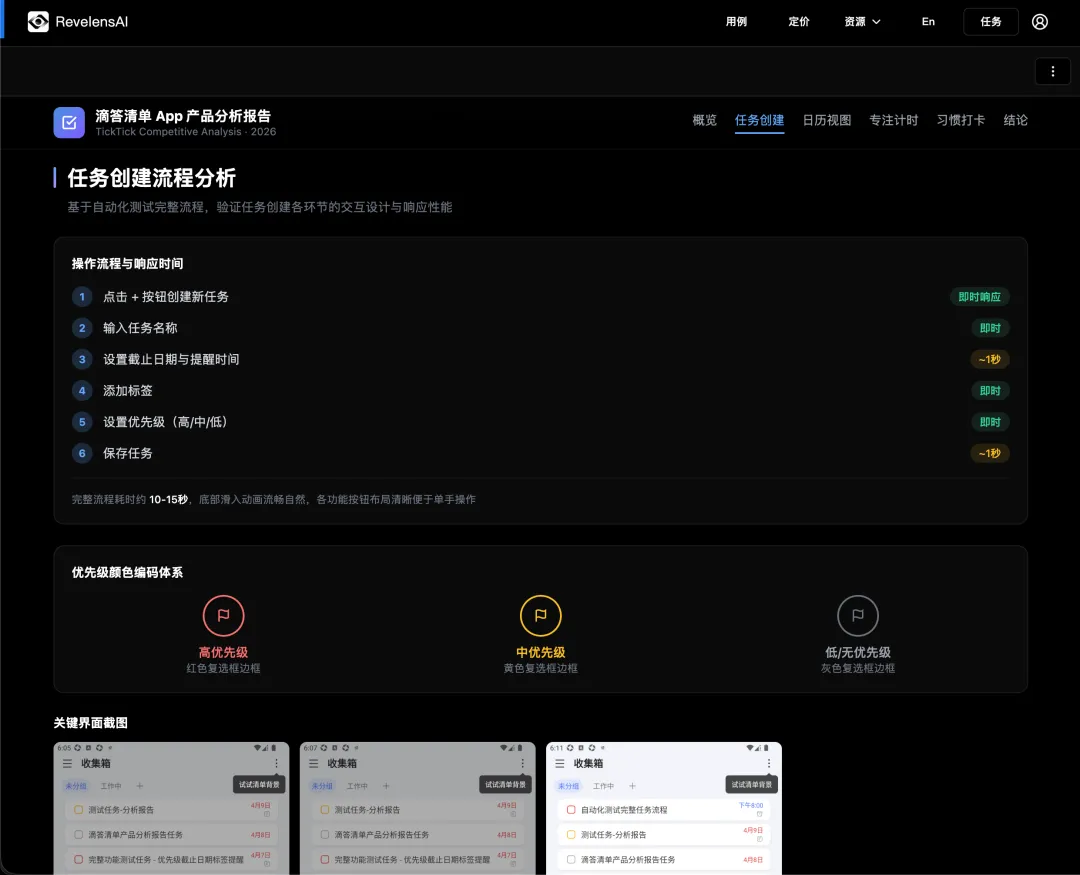Switch to the 日历视图 tab

pos(827,121)
